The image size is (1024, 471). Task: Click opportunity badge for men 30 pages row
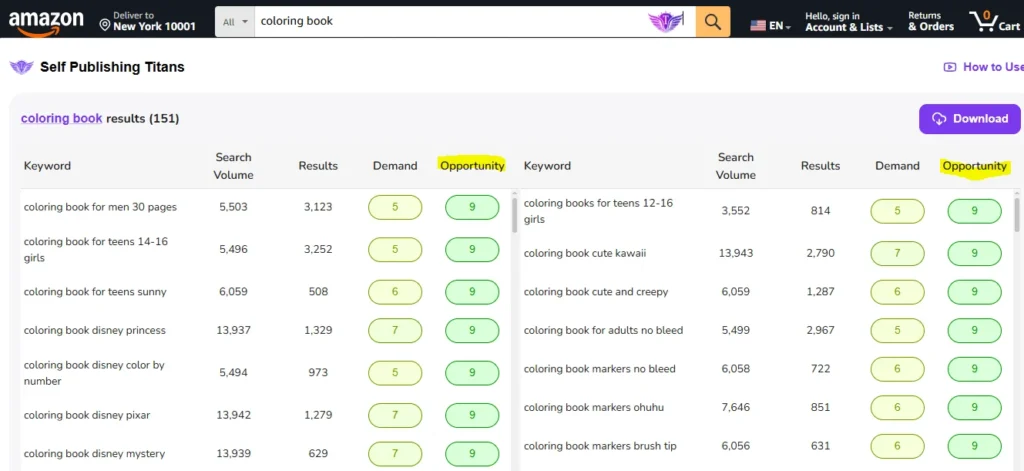[x=472, y=208]
